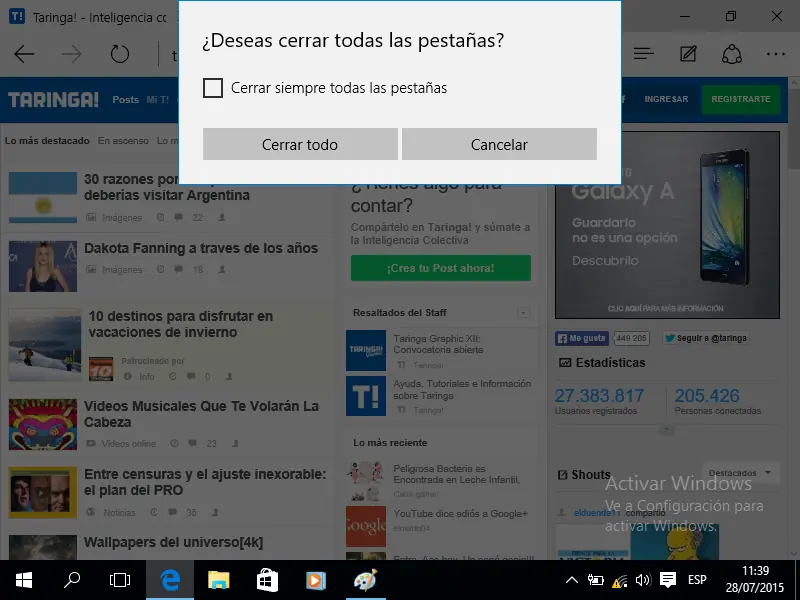Open the Paint taskbar icon

pos(365,580)
